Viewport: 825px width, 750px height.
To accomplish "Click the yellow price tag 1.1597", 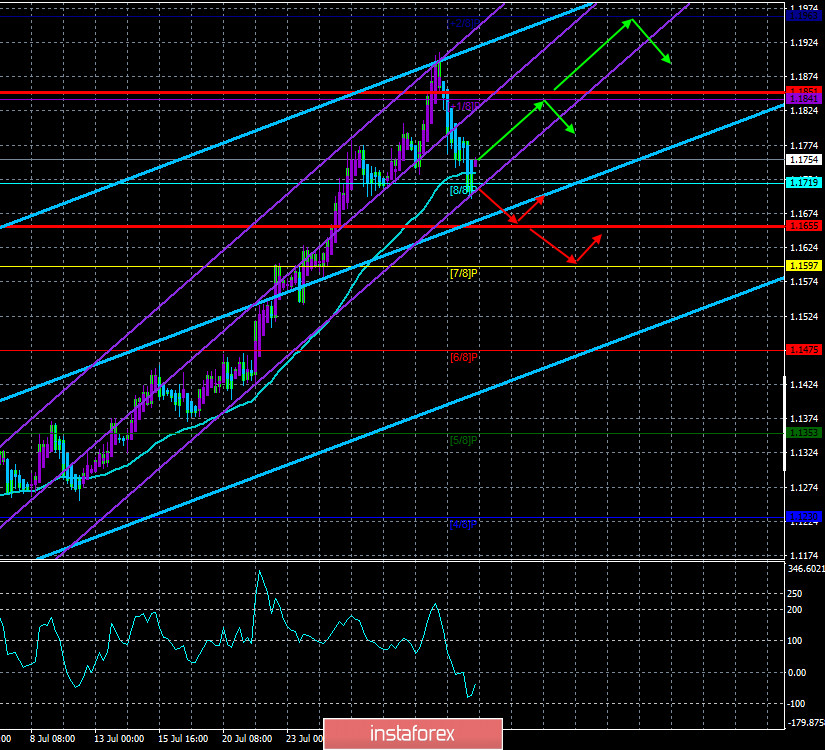I will tap(804, 266).
